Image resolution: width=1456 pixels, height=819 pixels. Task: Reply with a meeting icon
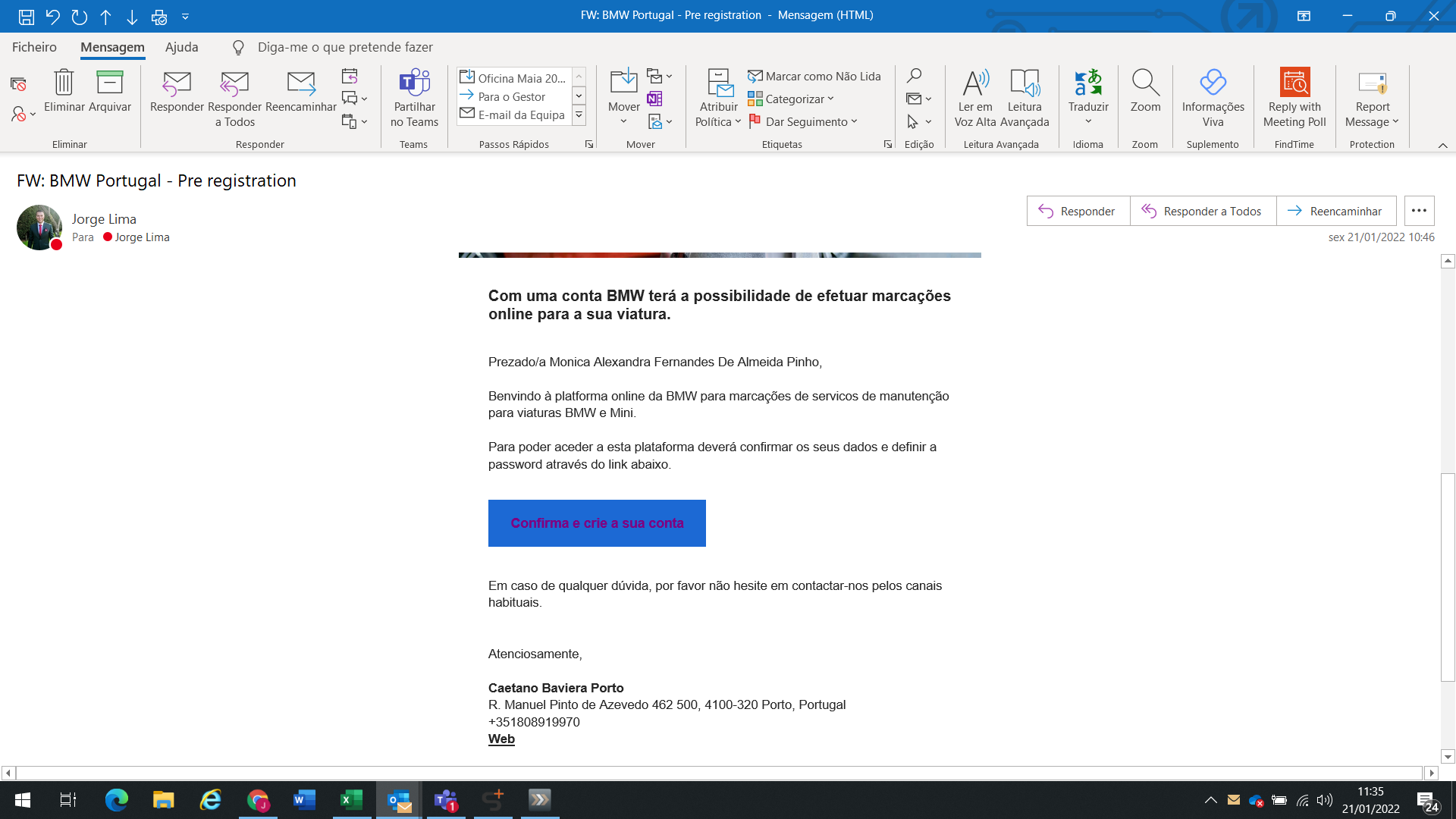click(350, 76)
